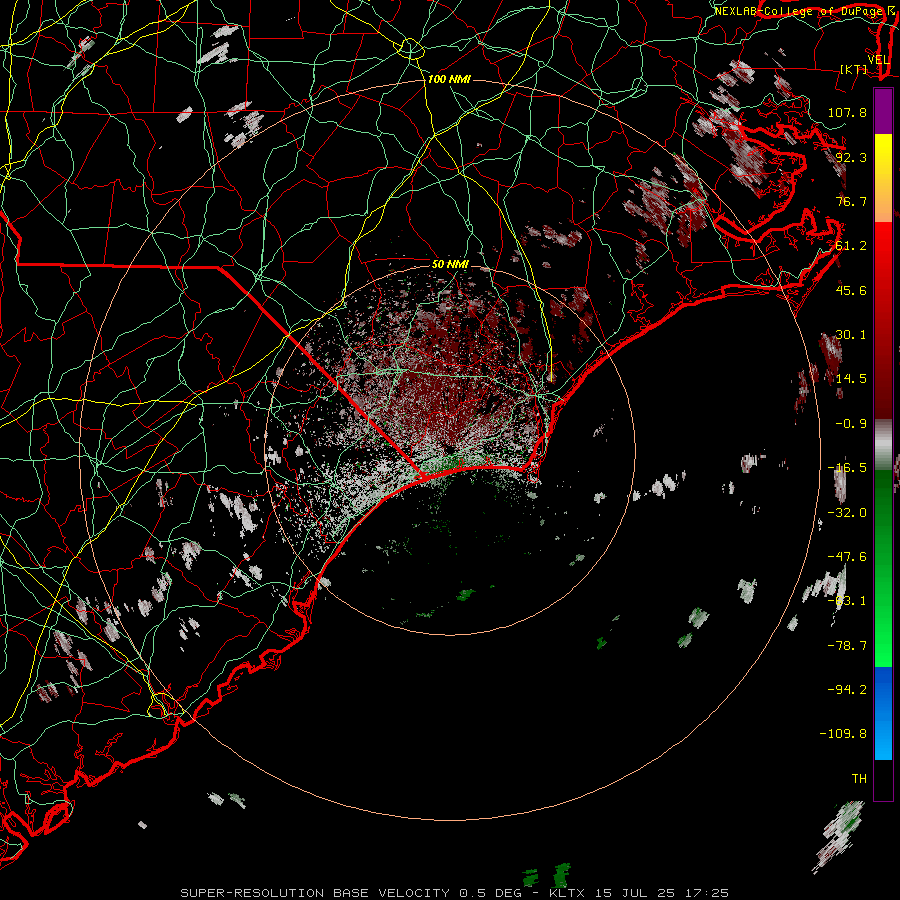
Task: Click the 50 NMI range ring label
Action: (x=450, y=264)
